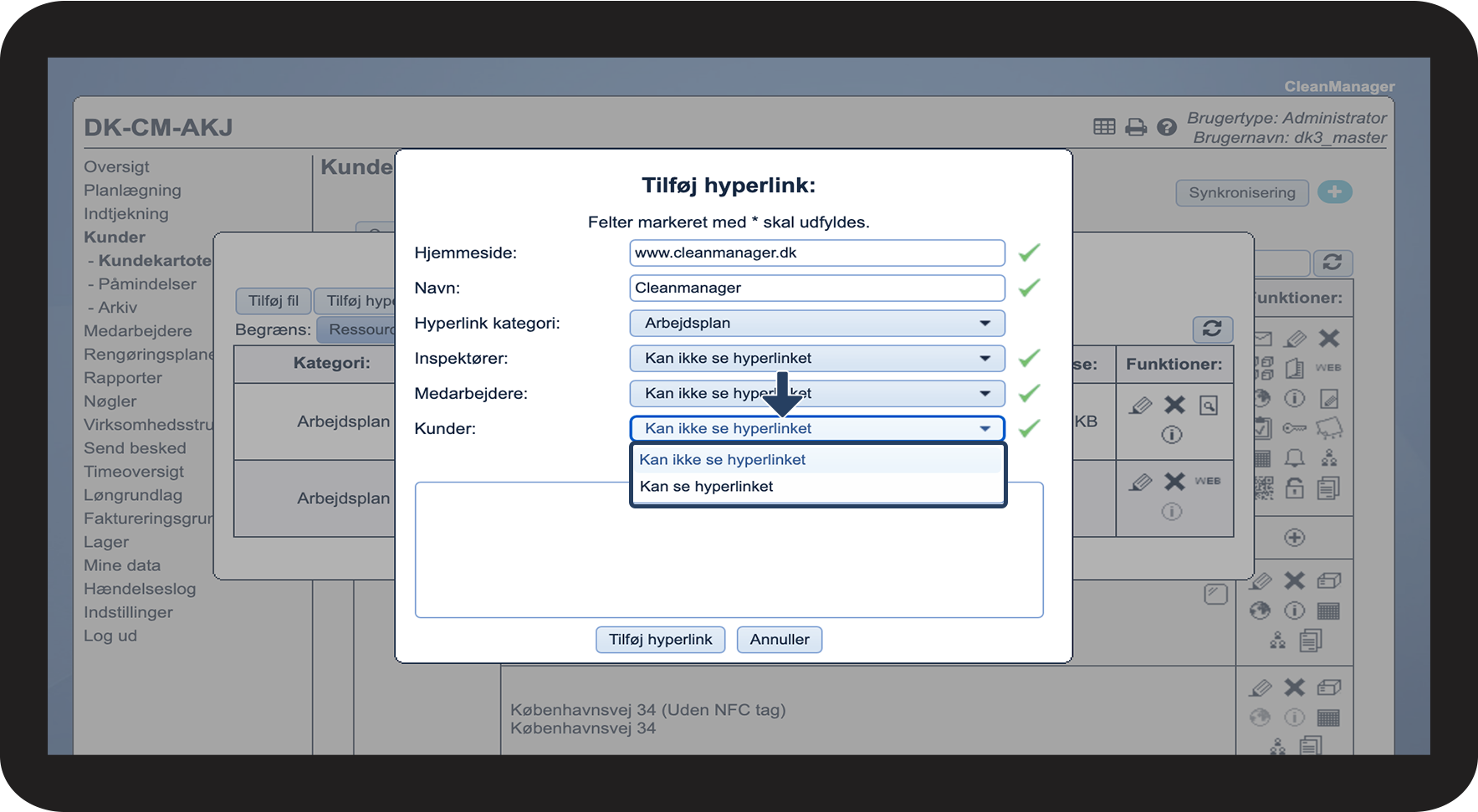Viewport: 1478px width, 812px height.
Task: Choose 'Kan se hyperlinket' from the Kunder list
Action: (x=818, y=486)
